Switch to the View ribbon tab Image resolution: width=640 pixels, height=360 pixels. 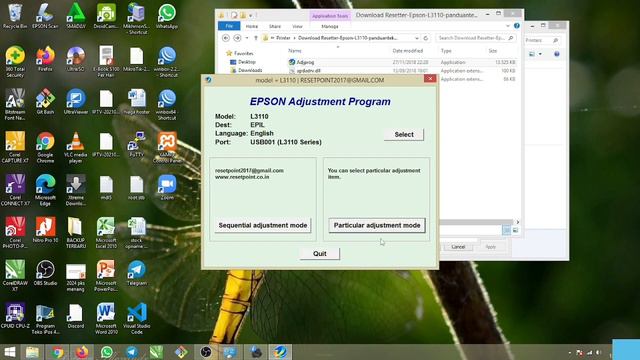coord(298,26)
